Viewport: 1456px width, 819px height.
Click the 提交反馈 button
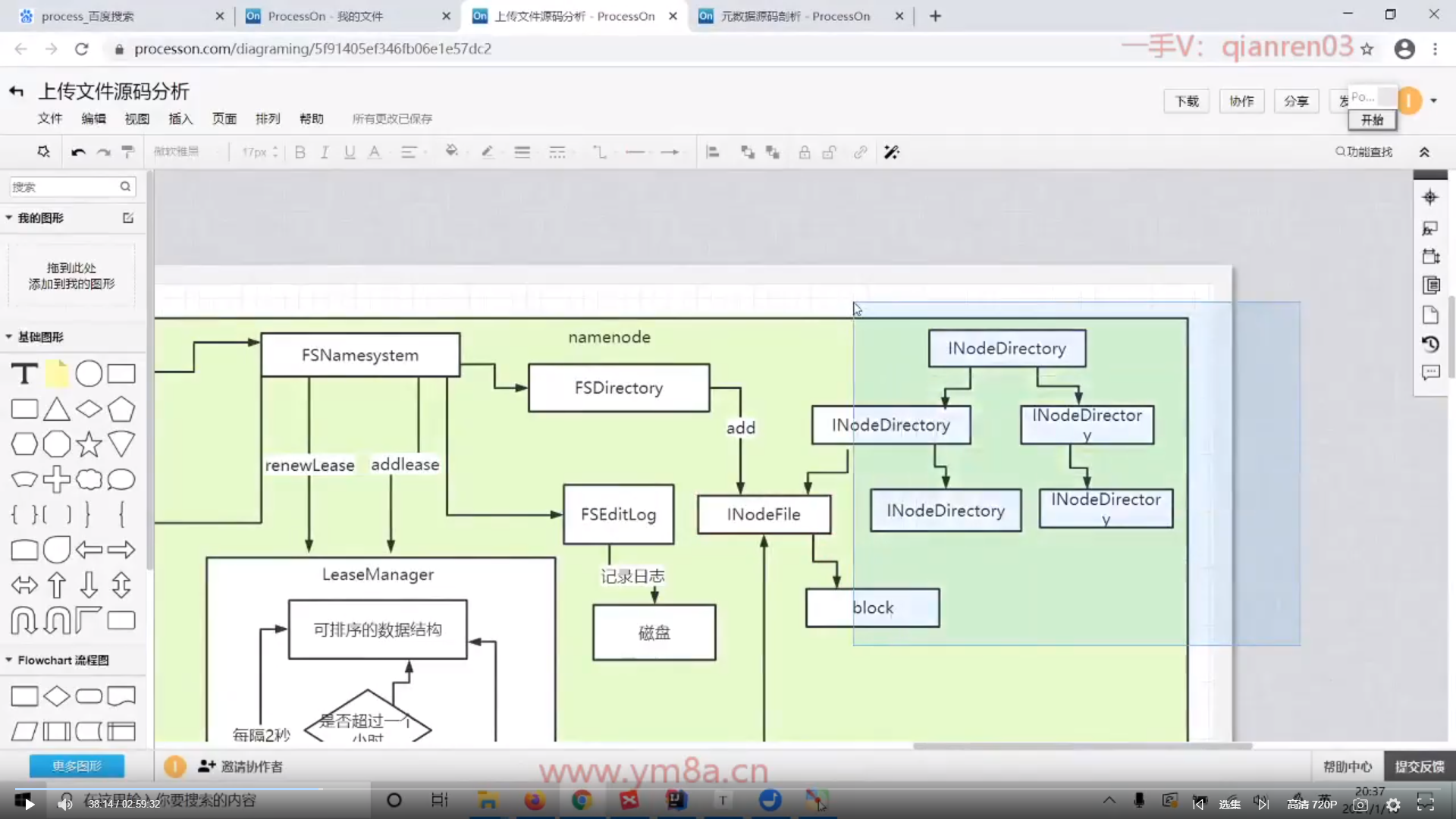pyautogui.click(x=1420, y=767)
